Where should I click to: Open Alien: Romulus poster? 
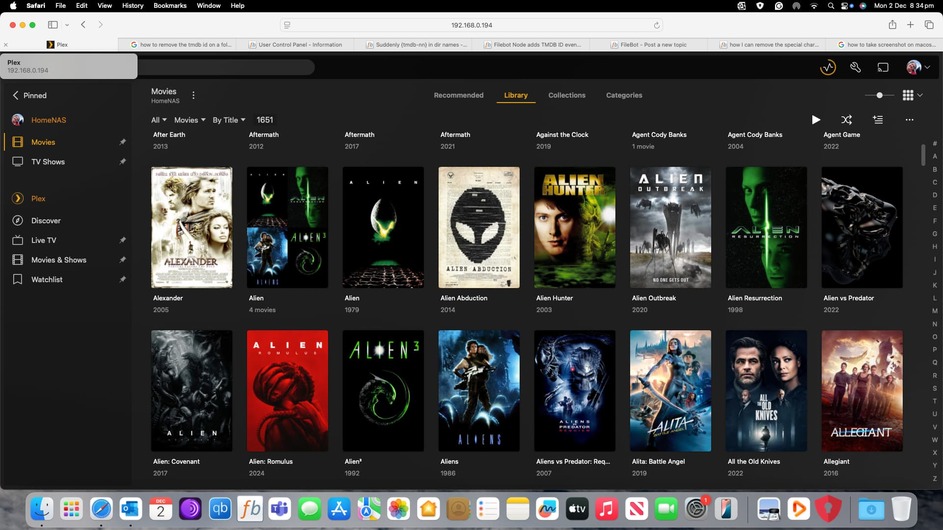(x=287, y=390)
